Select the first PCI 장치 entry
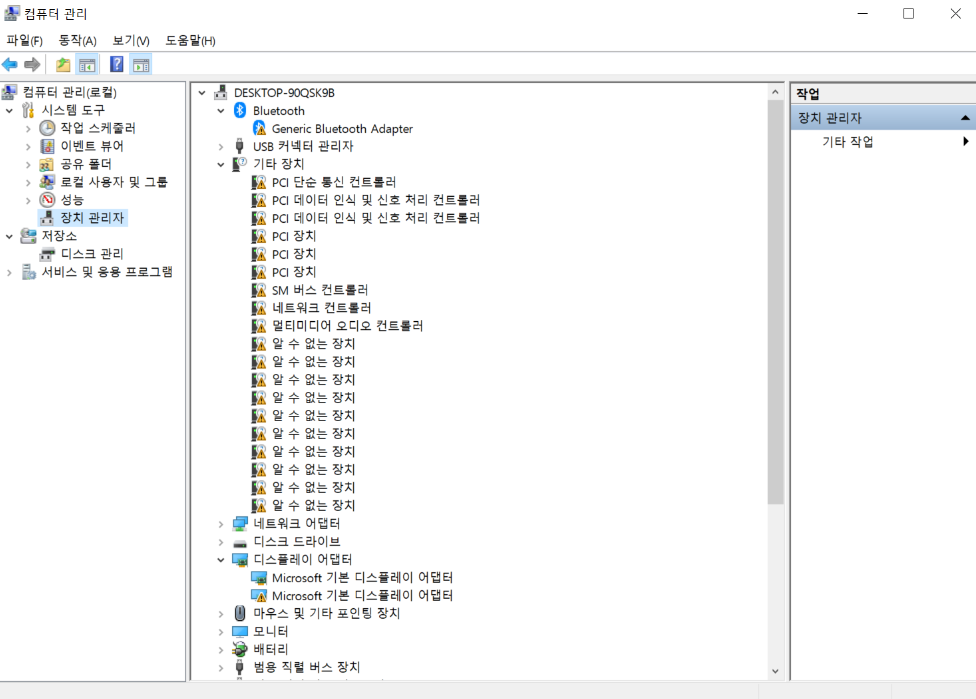The height and width of the screenshot is (699, 976). (x=294, y=236)
